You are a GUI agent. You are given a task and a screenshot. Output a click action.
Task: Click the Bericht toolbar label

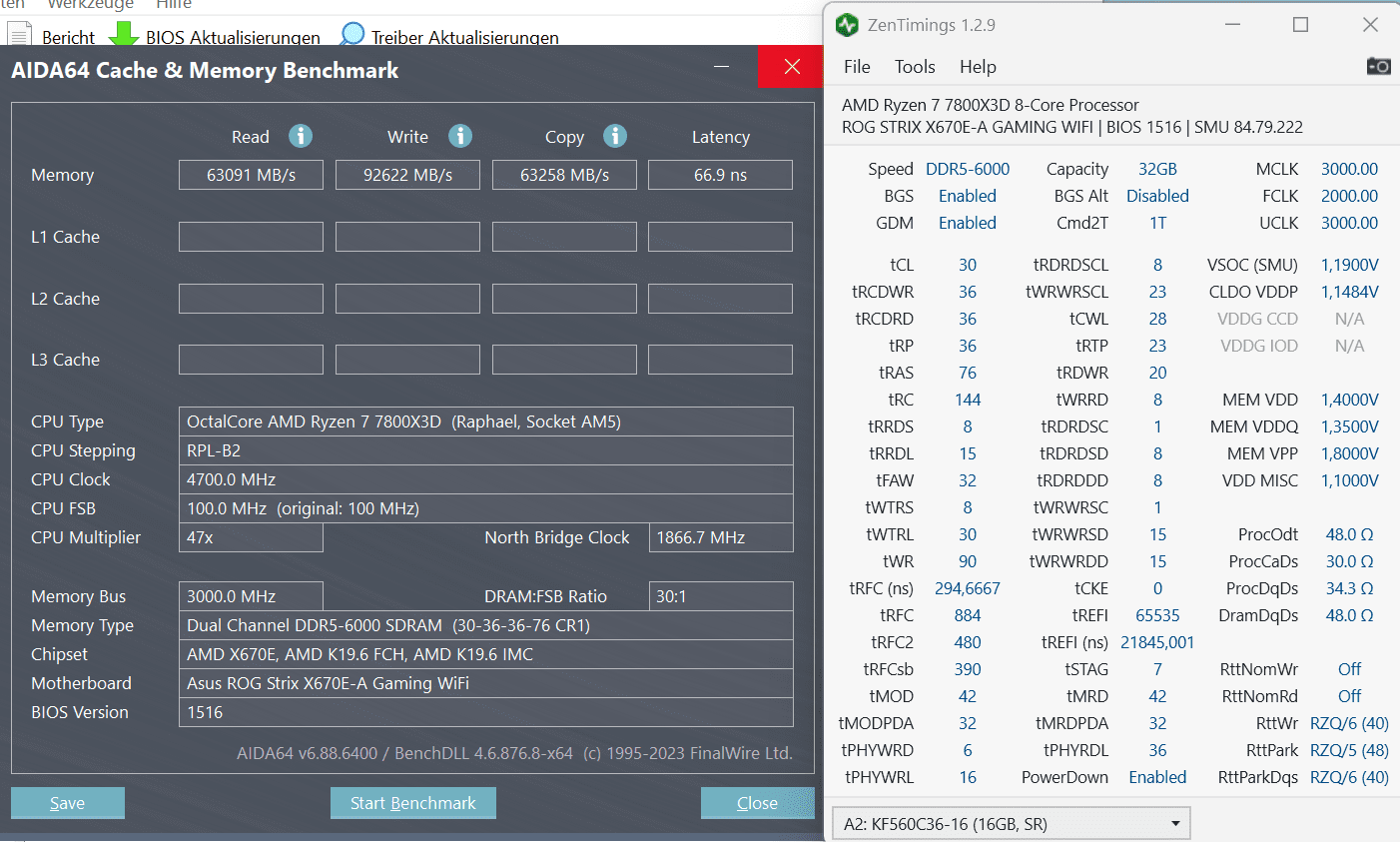point(69,37)
